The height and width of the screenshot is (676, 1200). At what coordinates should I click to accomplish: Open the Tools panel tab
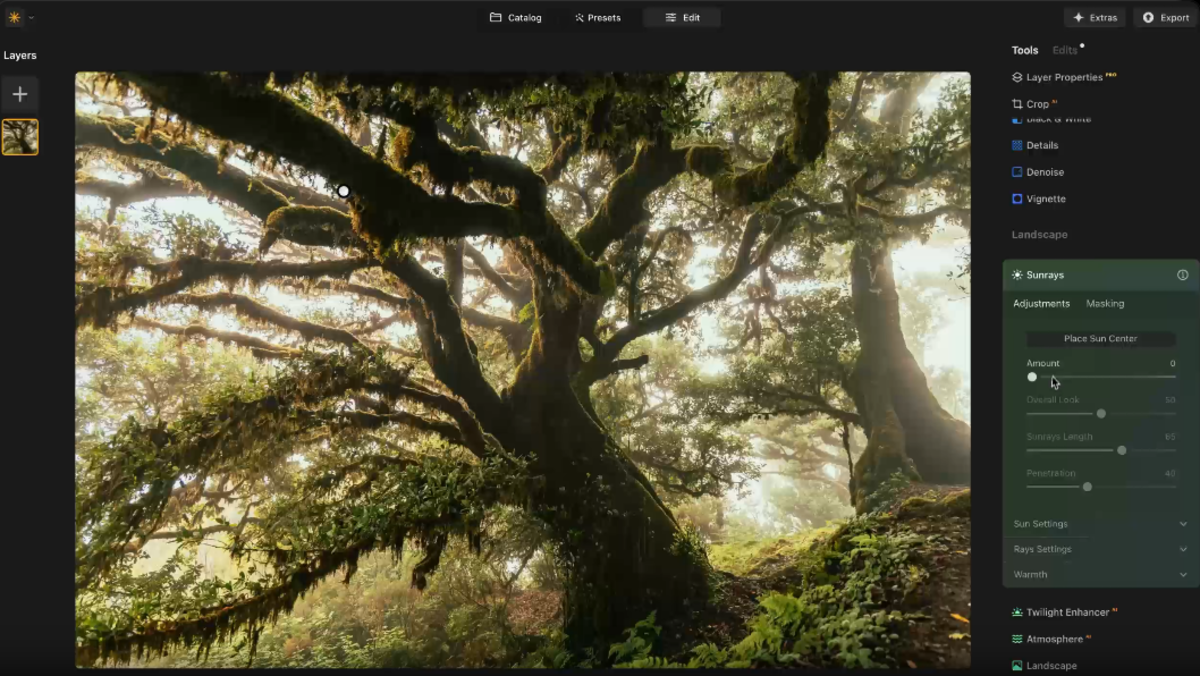1025,50
